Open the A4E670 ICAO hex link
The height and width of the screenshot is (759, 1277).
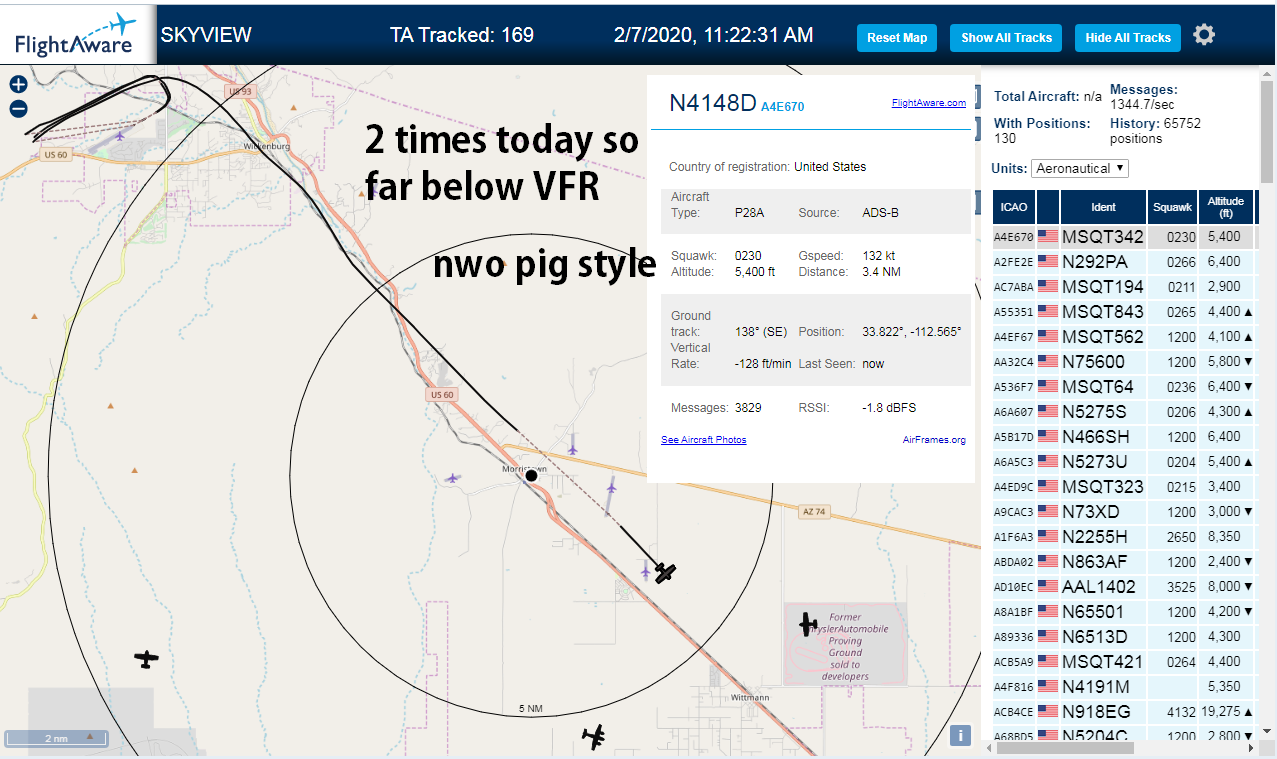(782, 106)
